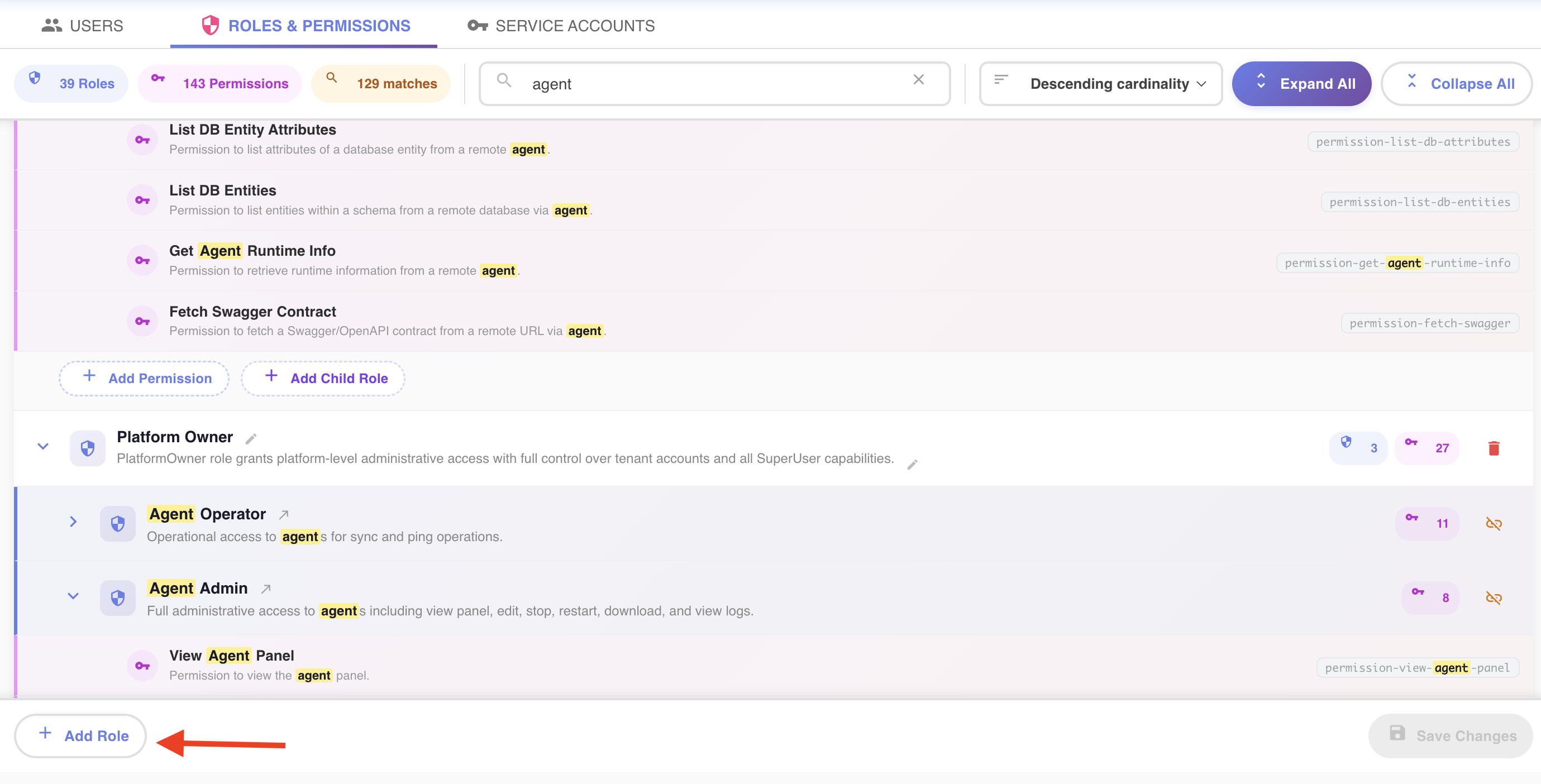Expand the Agent Operator role
The image size is (1541, 784).
click(x=73, y=522)
